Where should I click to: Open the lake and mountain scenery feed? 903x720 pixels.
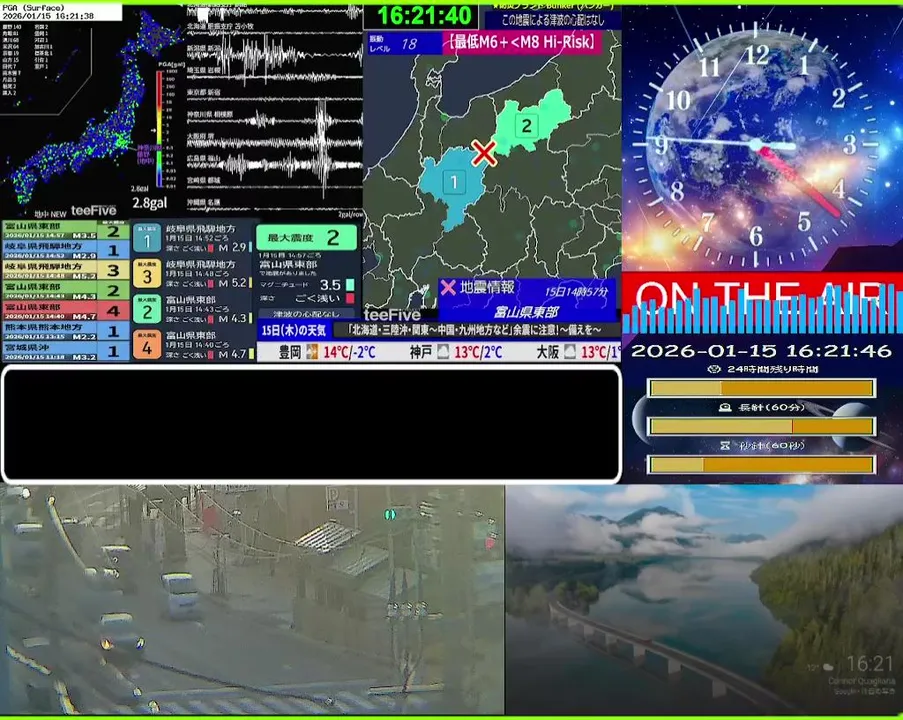point(704,600)
